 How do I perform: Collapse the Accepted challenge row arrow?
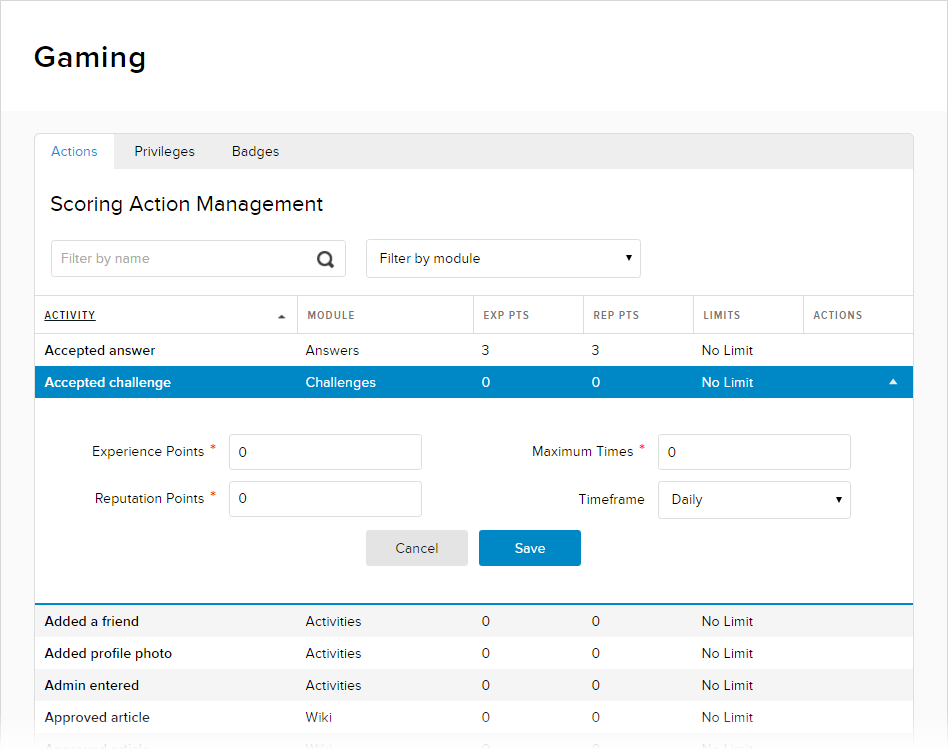point(893,382)
